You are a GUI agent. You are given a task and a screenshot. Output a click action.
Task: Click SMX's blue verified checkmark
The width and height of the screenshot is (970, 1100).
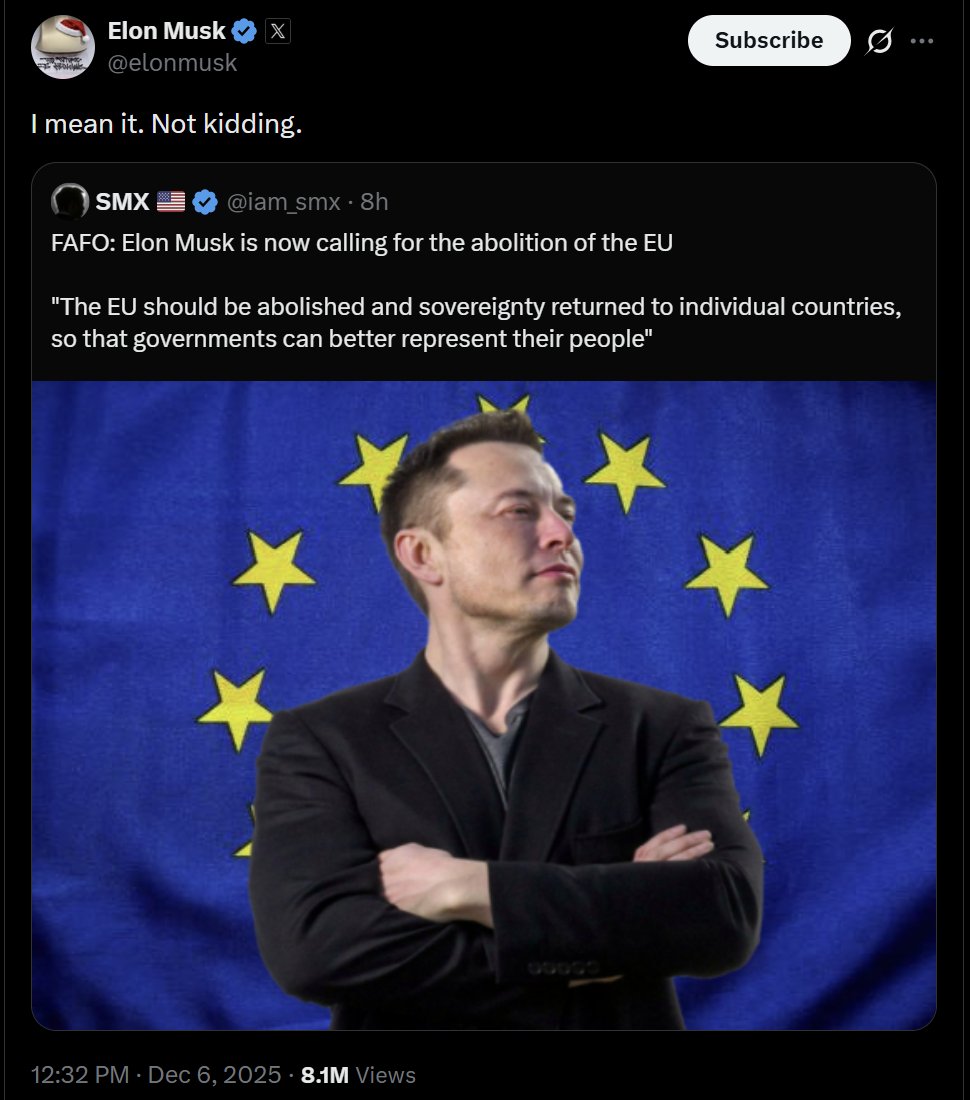coord(205,202)
